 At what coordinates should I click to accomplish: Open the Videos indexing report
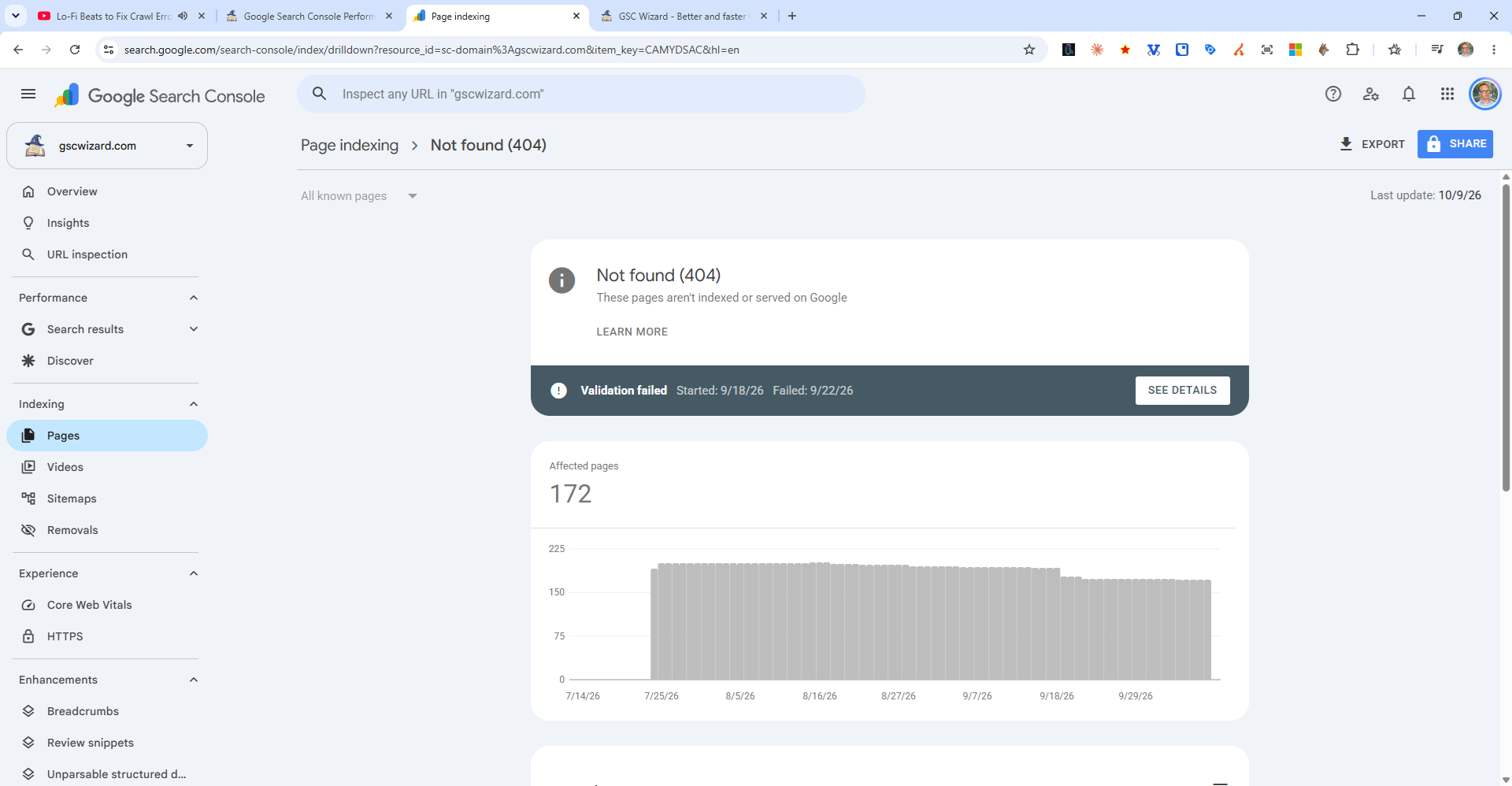point(107,467)
